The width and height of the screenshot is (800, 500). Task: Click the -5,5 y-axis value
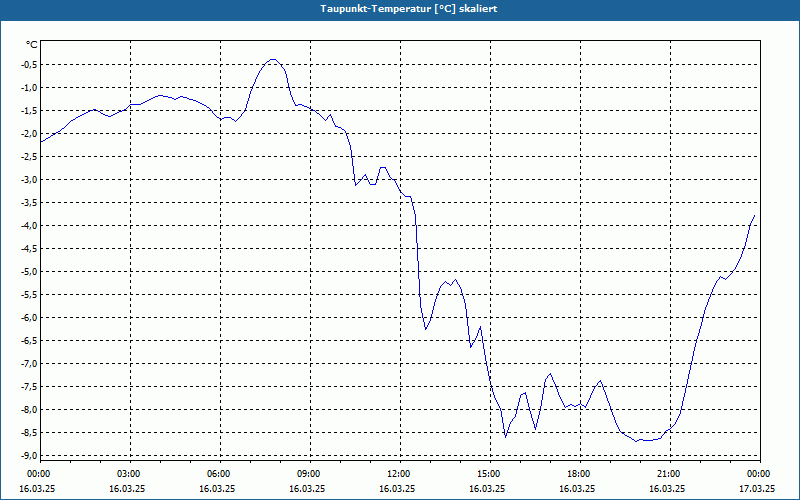(29, 294)
